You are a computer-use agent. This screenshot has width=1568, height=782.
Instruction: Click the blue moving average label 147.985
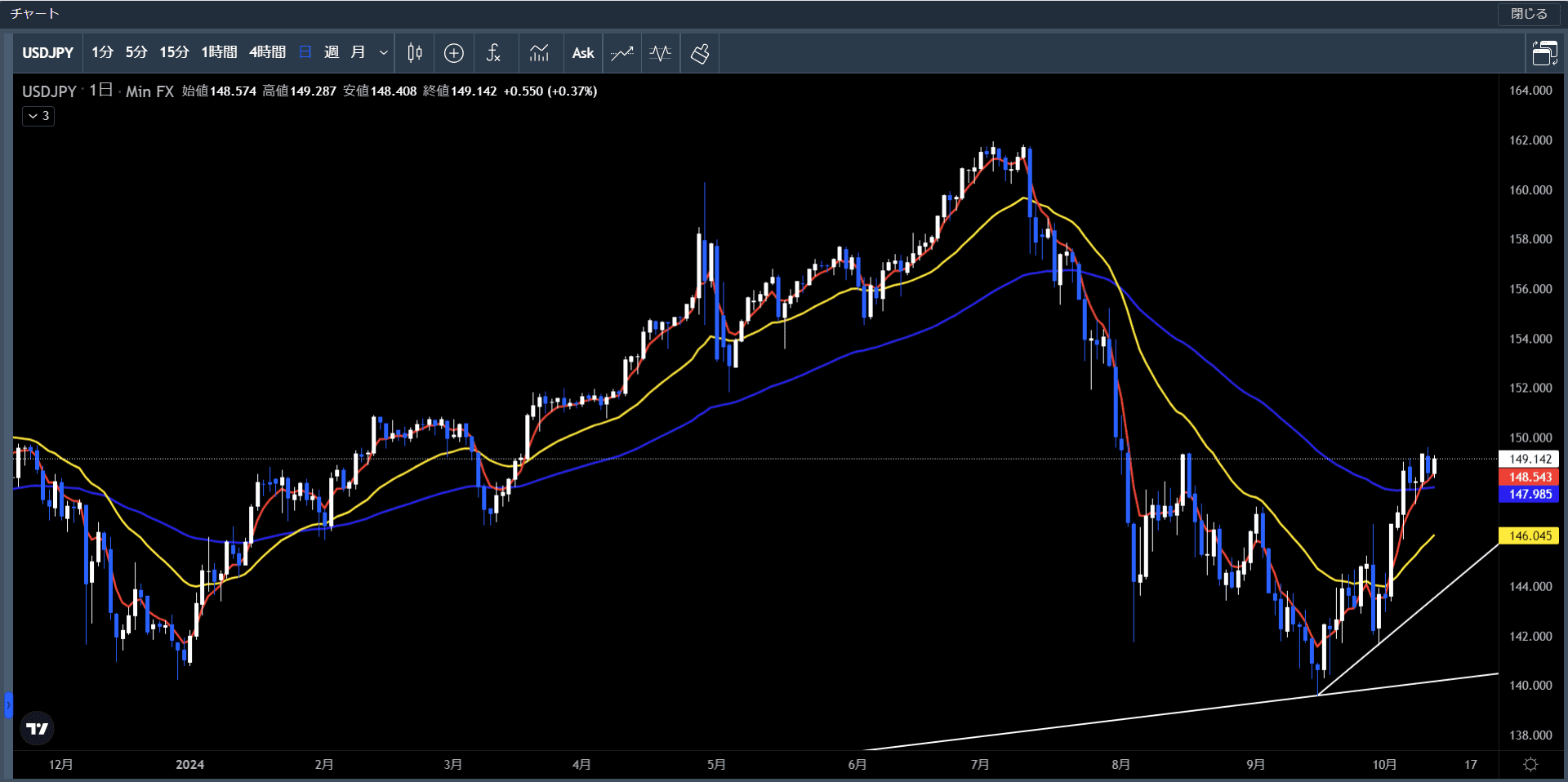point(1530,494)
